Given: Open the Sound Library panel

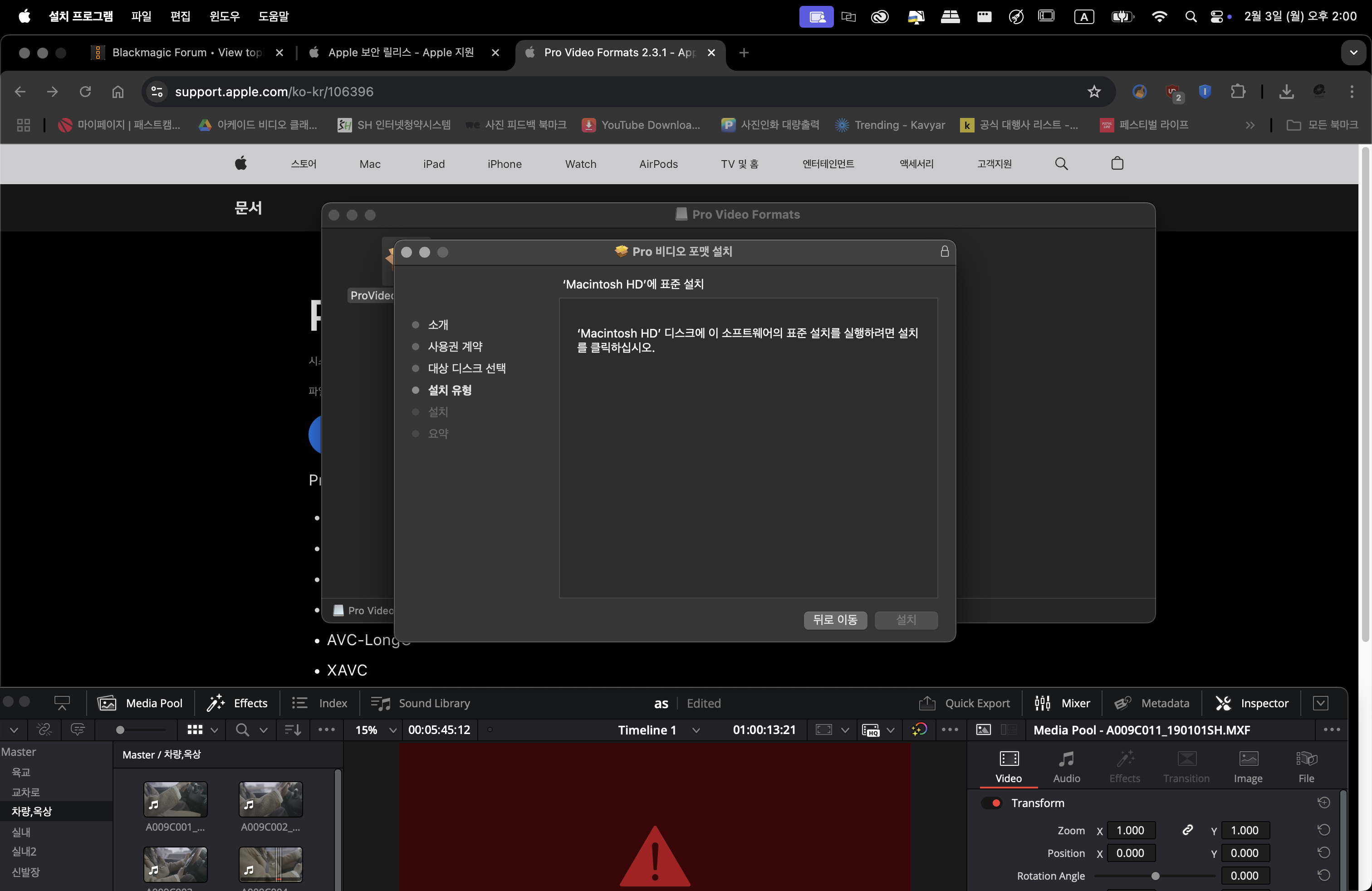Looking at the screenshot, I should click(x=420, y=703).
